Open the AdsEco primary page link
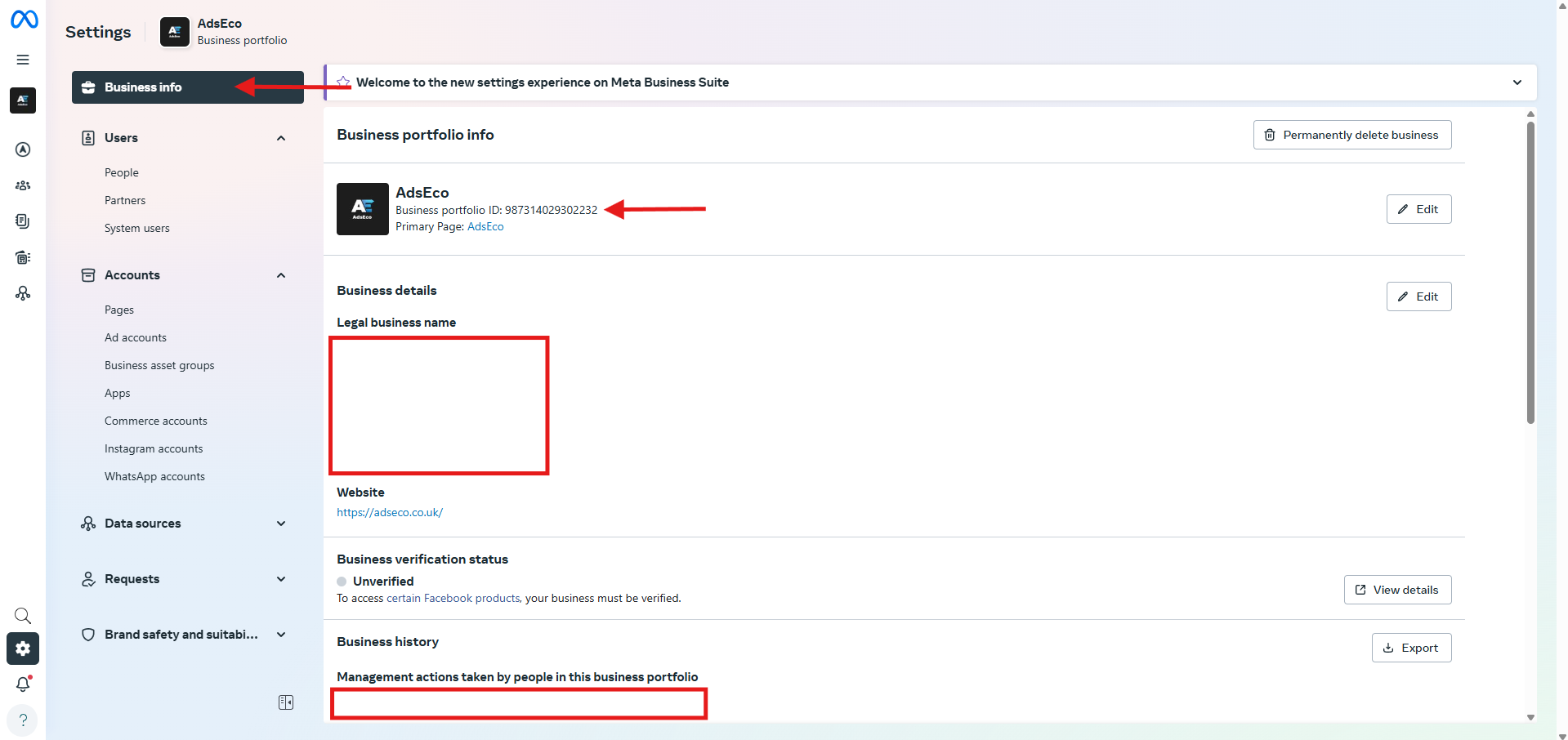Screen dimensions: 1568x740 pos(485,226)
